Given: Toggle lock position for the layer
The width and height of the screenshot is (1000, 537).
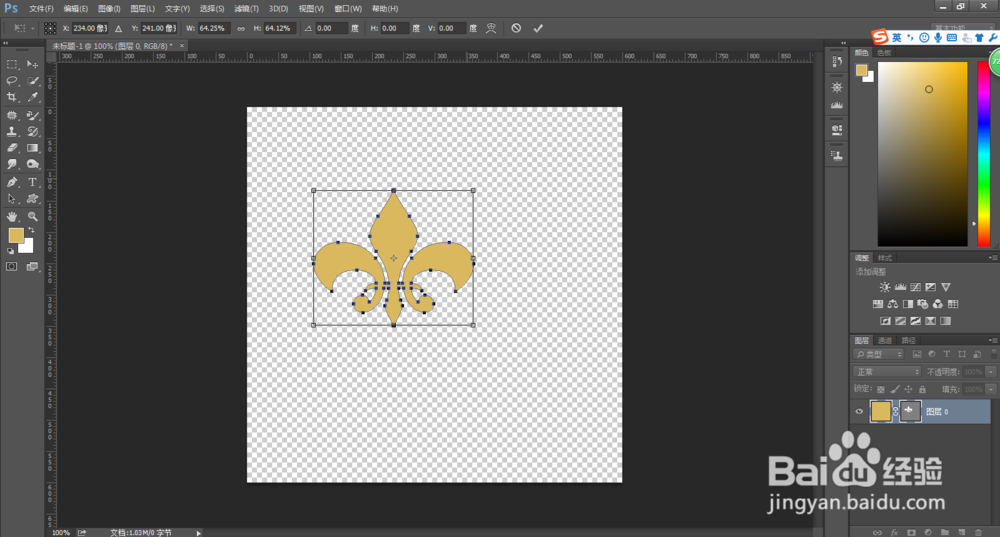Looking at the screenshot, I should [909, 389].
